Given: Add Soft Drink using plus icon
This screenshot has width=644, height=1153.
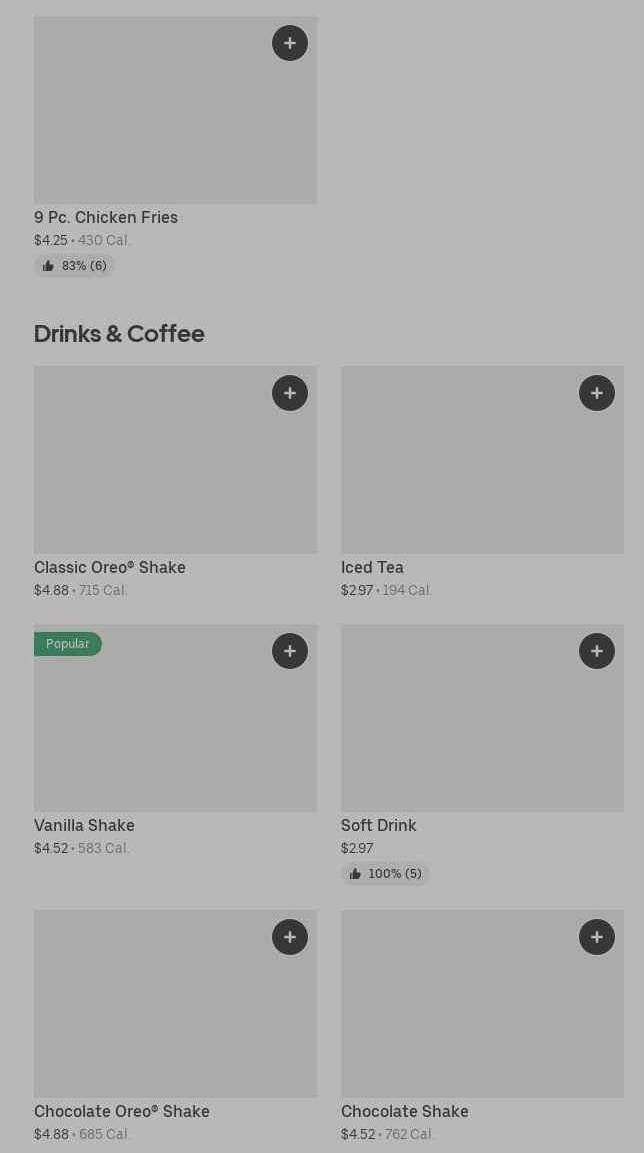Looking at the screenshot, I should tap(597, 651).
